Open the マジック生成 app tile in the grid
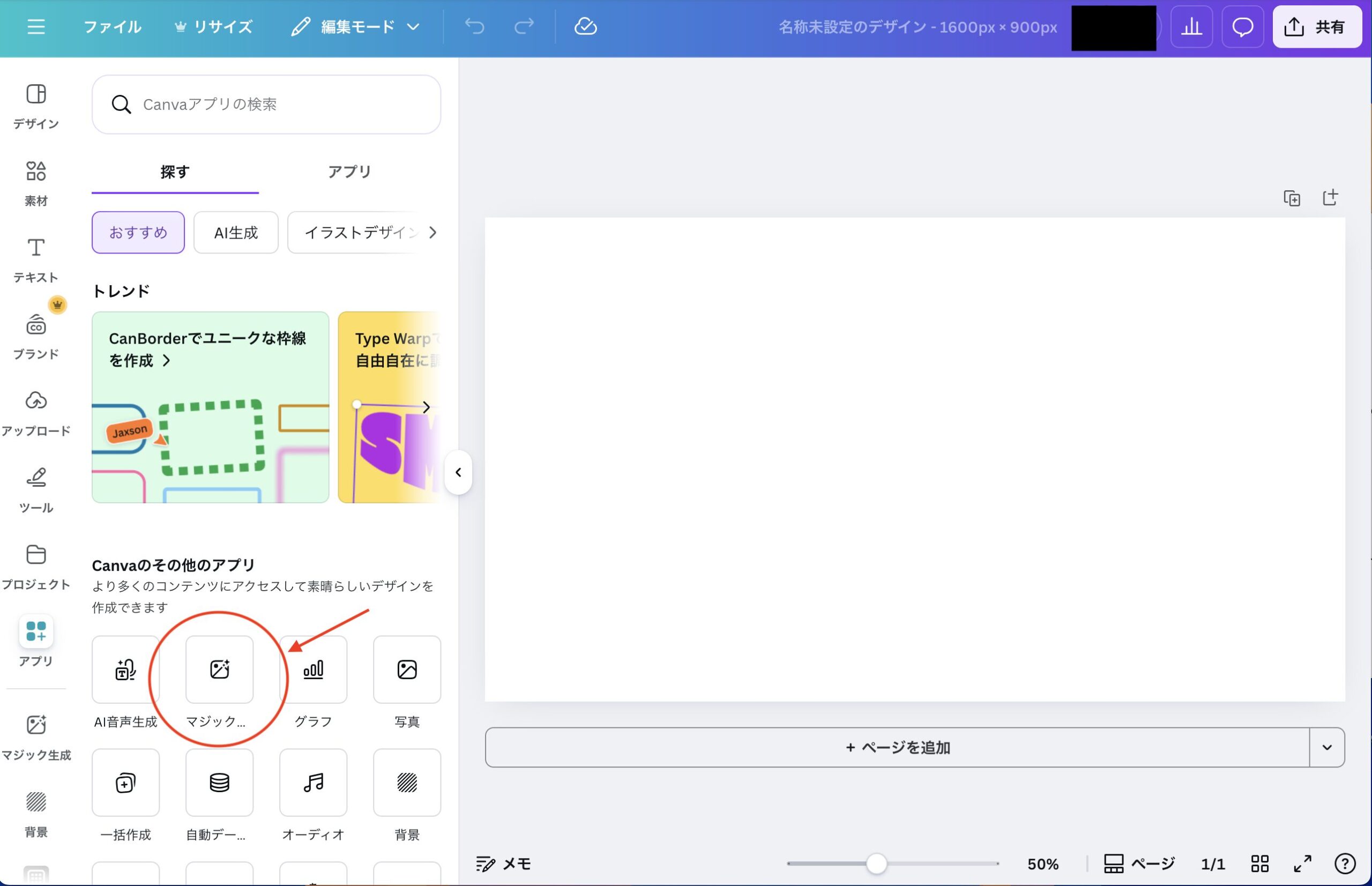 [219, 669]
